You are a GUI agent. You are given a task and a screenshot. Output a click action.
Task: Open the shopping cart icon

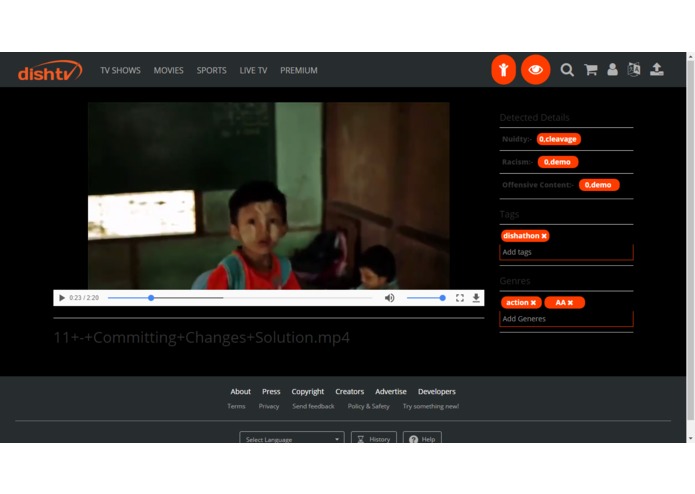(590, 70)
